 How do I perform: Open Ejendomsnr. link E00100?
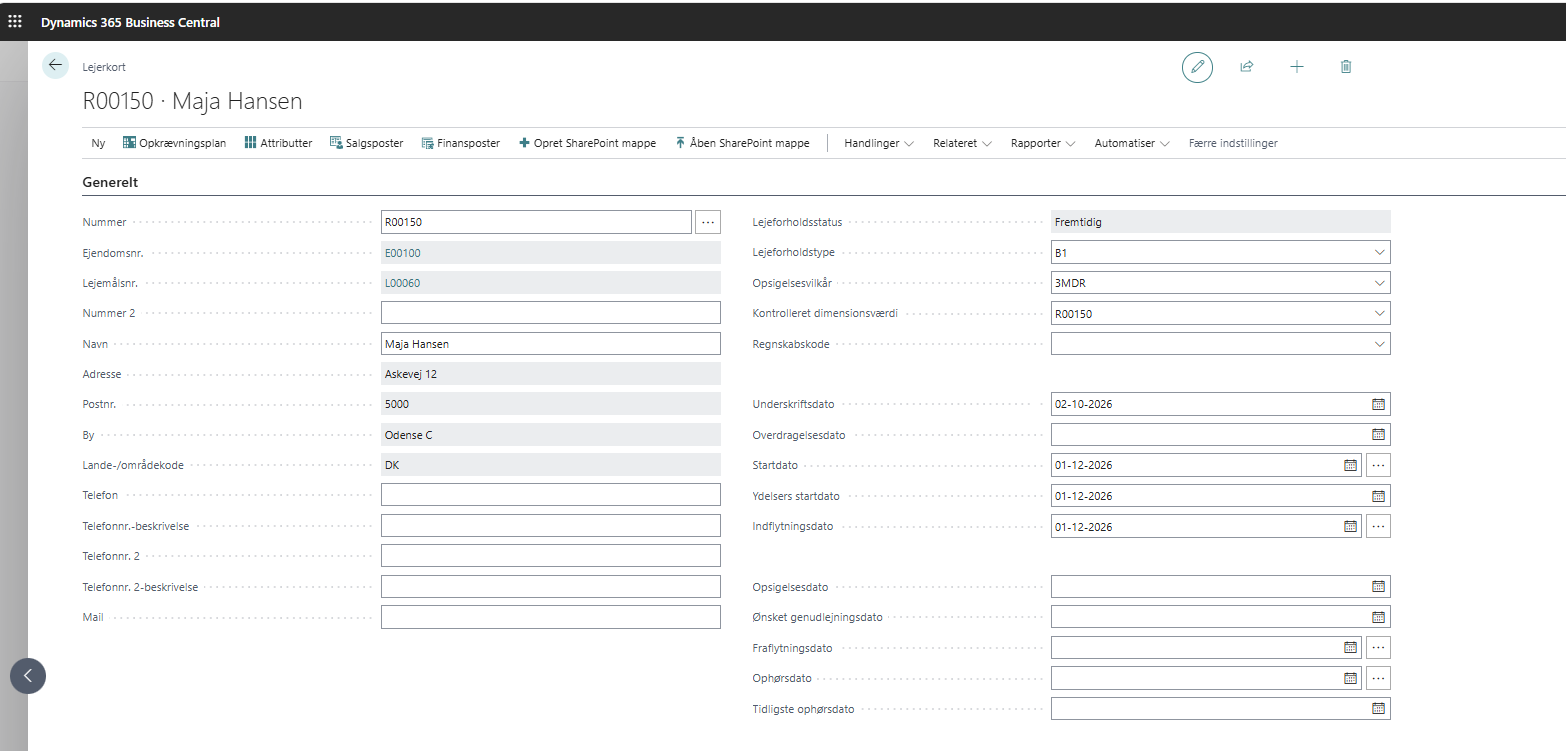point(403,253)
